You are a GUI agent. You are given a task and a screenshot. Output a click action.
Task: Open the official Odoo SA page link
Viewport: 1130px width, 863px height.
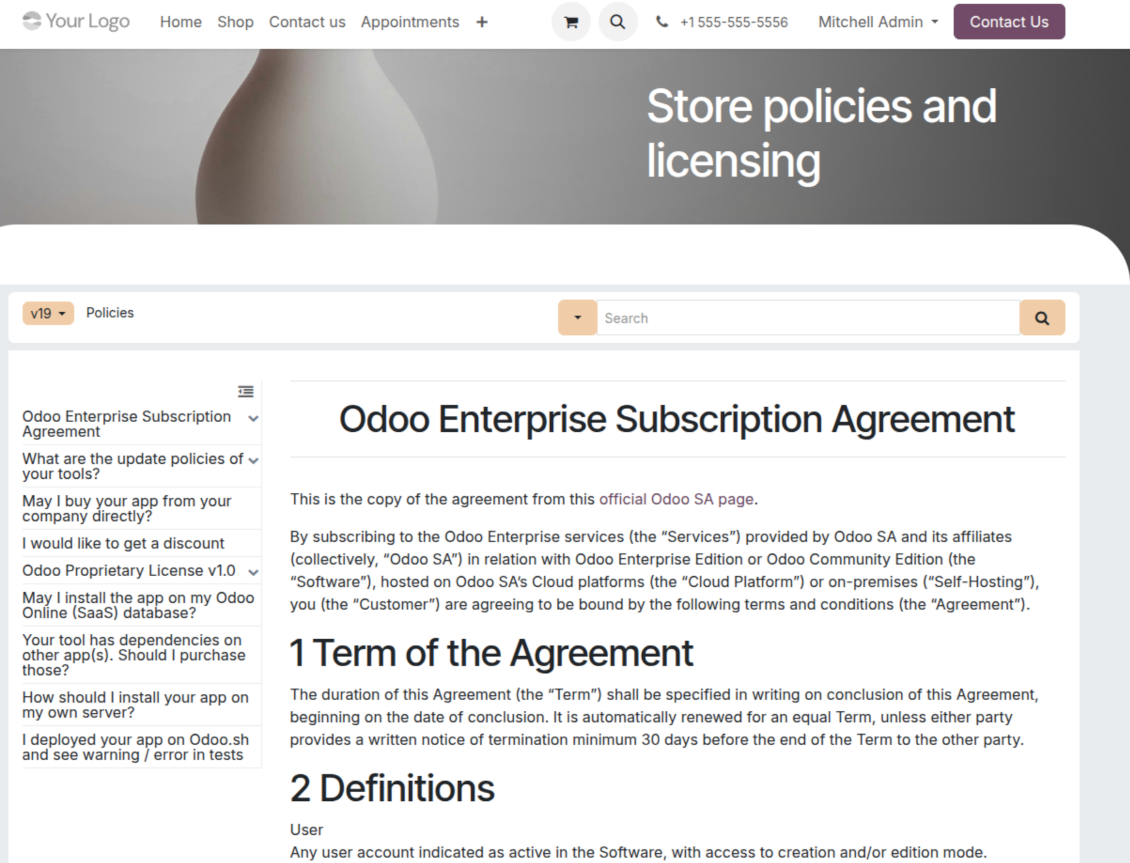(676, 499)
